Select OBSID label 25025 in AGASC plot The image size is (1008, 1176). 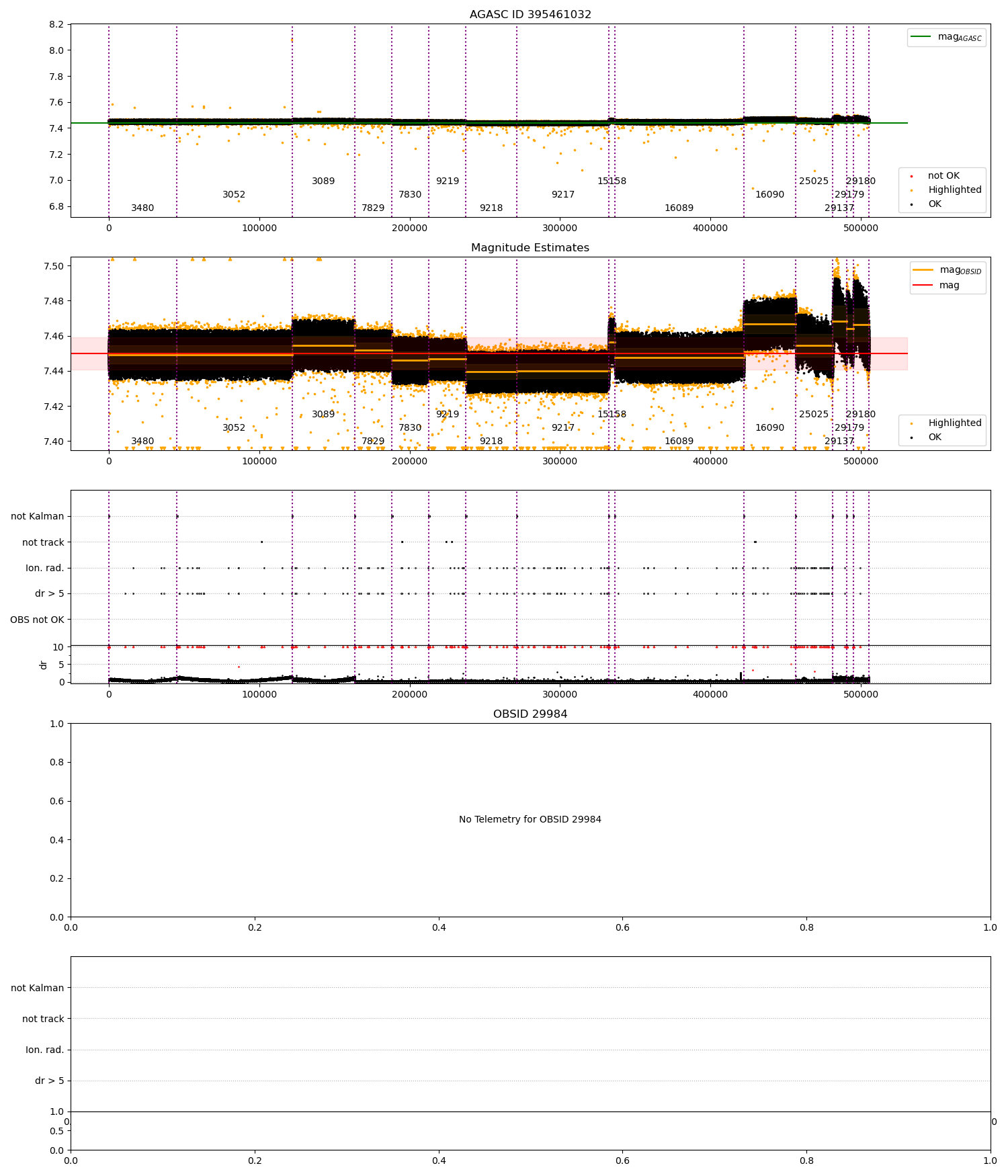pos(814,181)
